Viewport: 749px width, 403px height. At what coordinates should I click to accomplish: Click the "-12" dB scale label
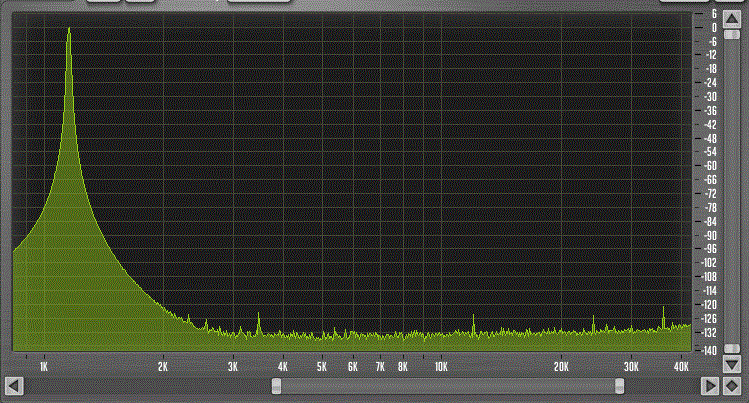pos(711,55)
